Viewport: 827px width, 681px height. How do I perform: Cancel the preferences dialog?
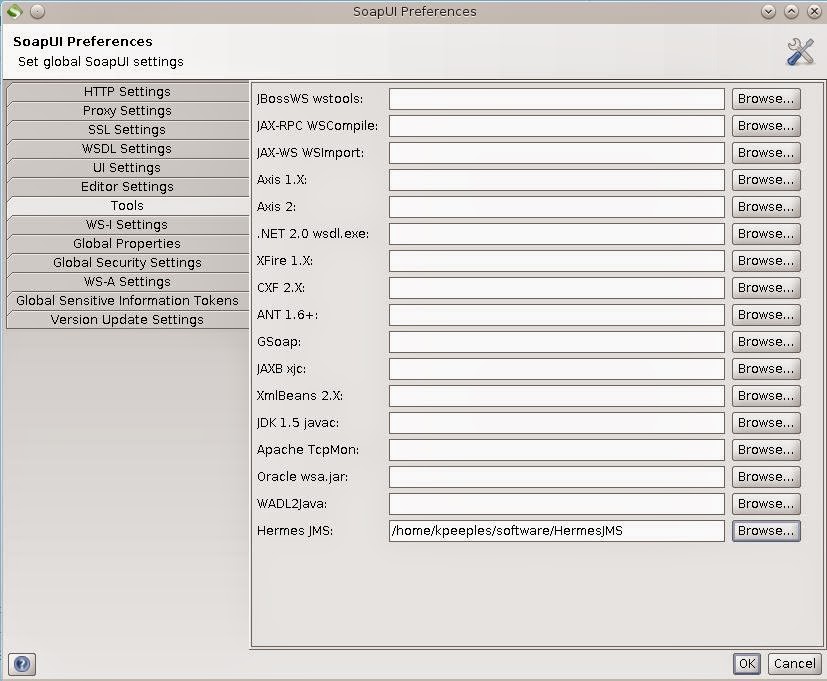pyautogui.click(x=794, y=664)
